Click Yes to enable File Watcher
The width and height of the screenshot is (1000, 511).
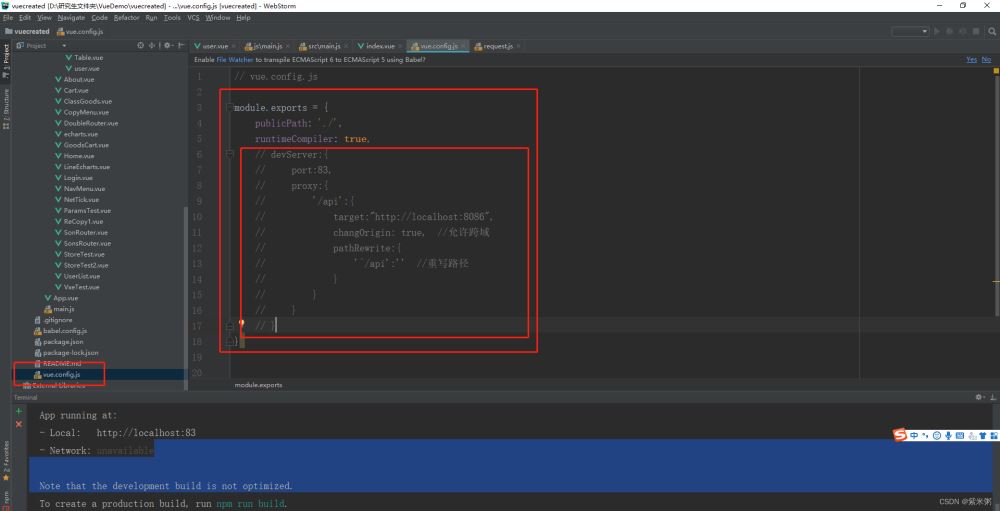(x=970, y=59)
